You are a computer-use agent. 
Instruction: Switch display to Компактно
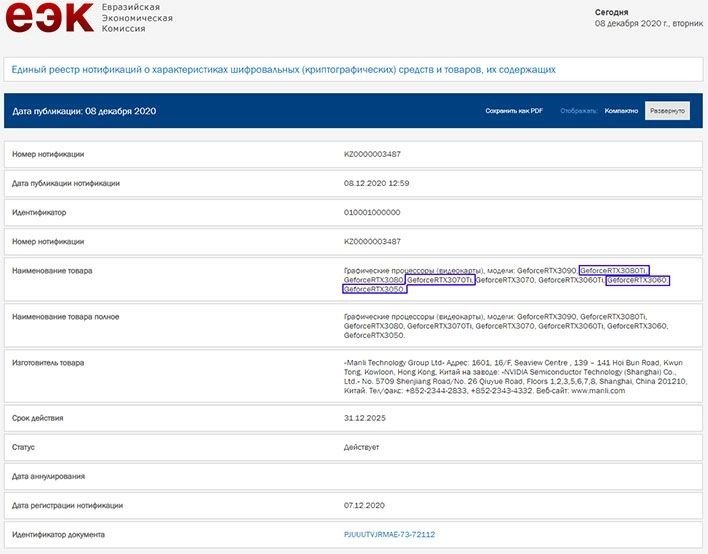point(621,111)
